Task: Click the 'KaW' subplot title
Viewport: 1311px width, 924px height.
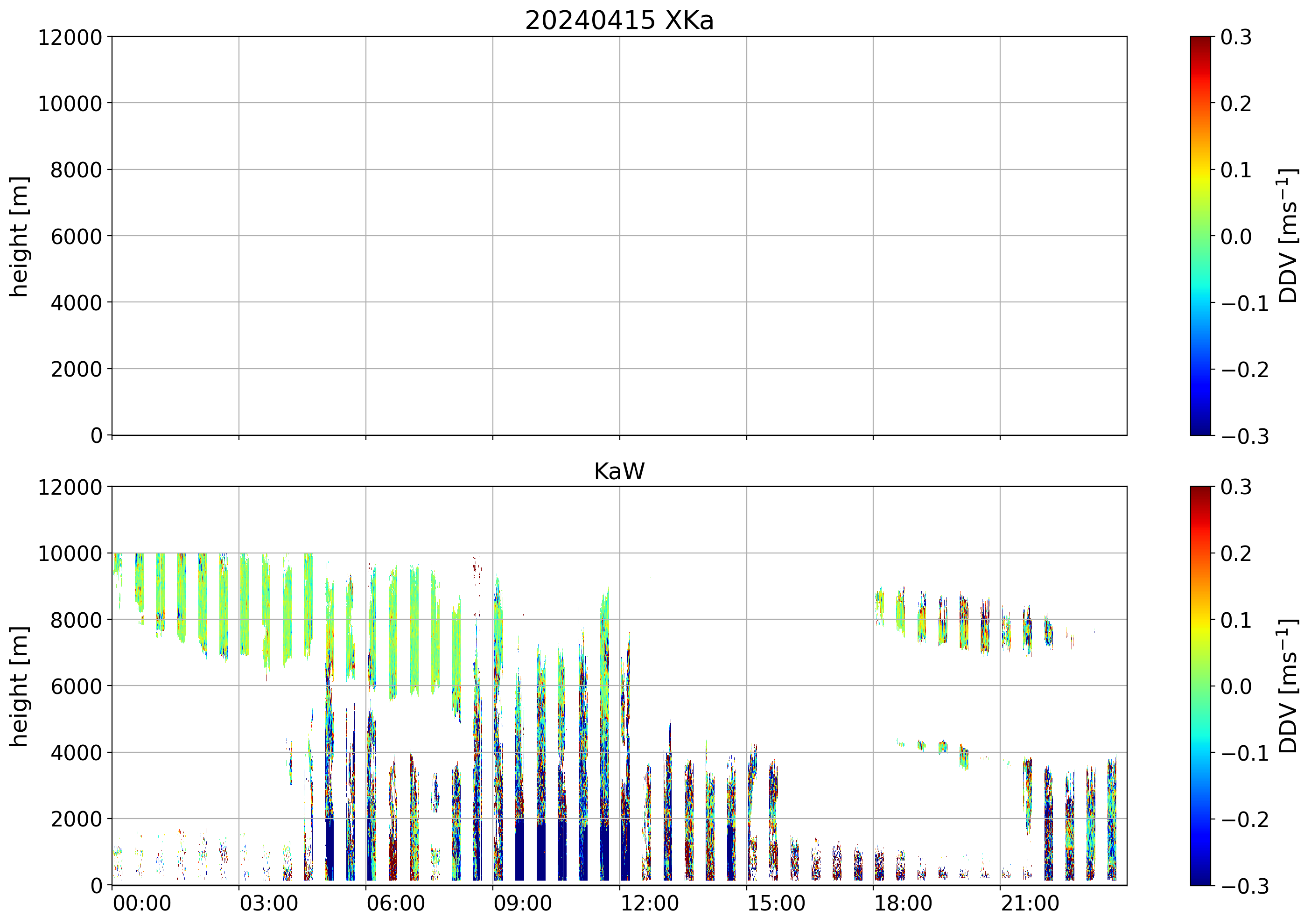Action: click(x=619, y=472)
